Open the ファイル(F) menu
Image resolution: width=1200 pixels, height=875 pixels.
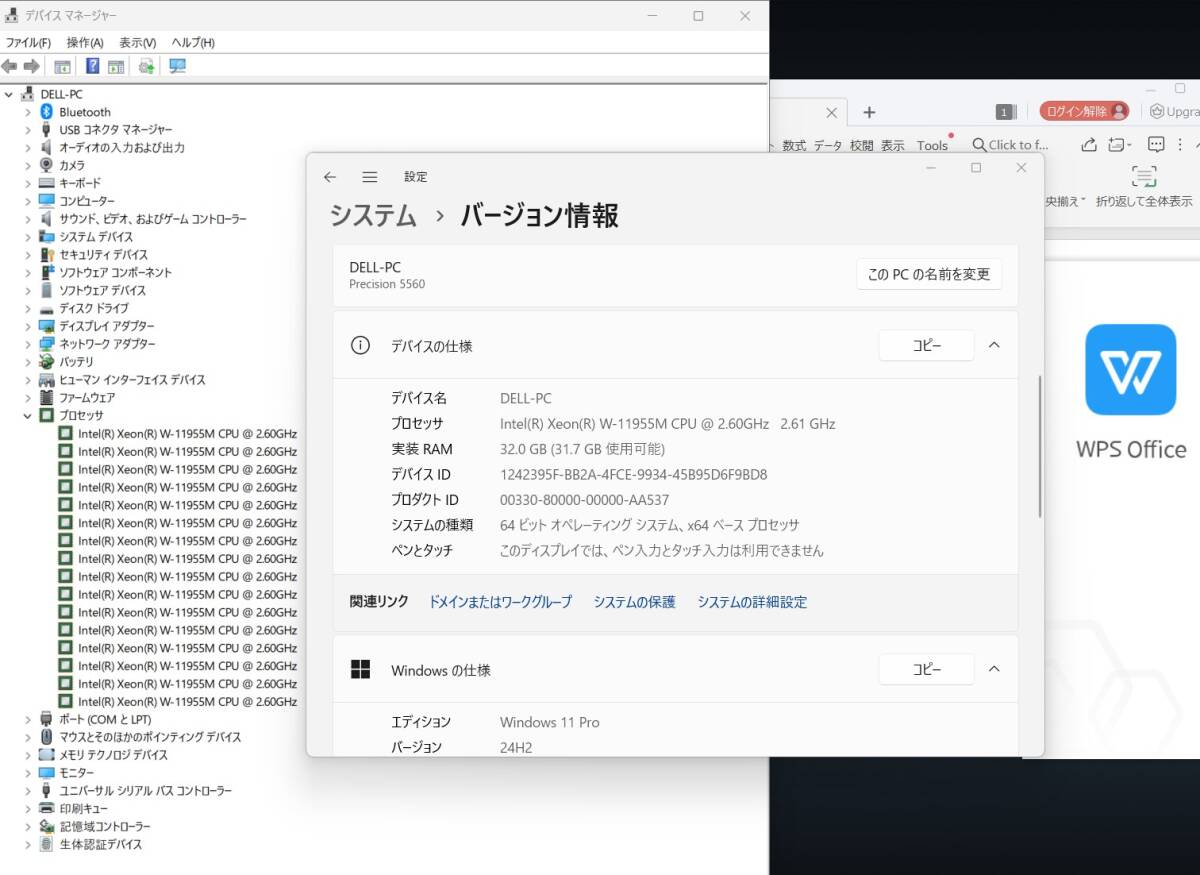28,43
